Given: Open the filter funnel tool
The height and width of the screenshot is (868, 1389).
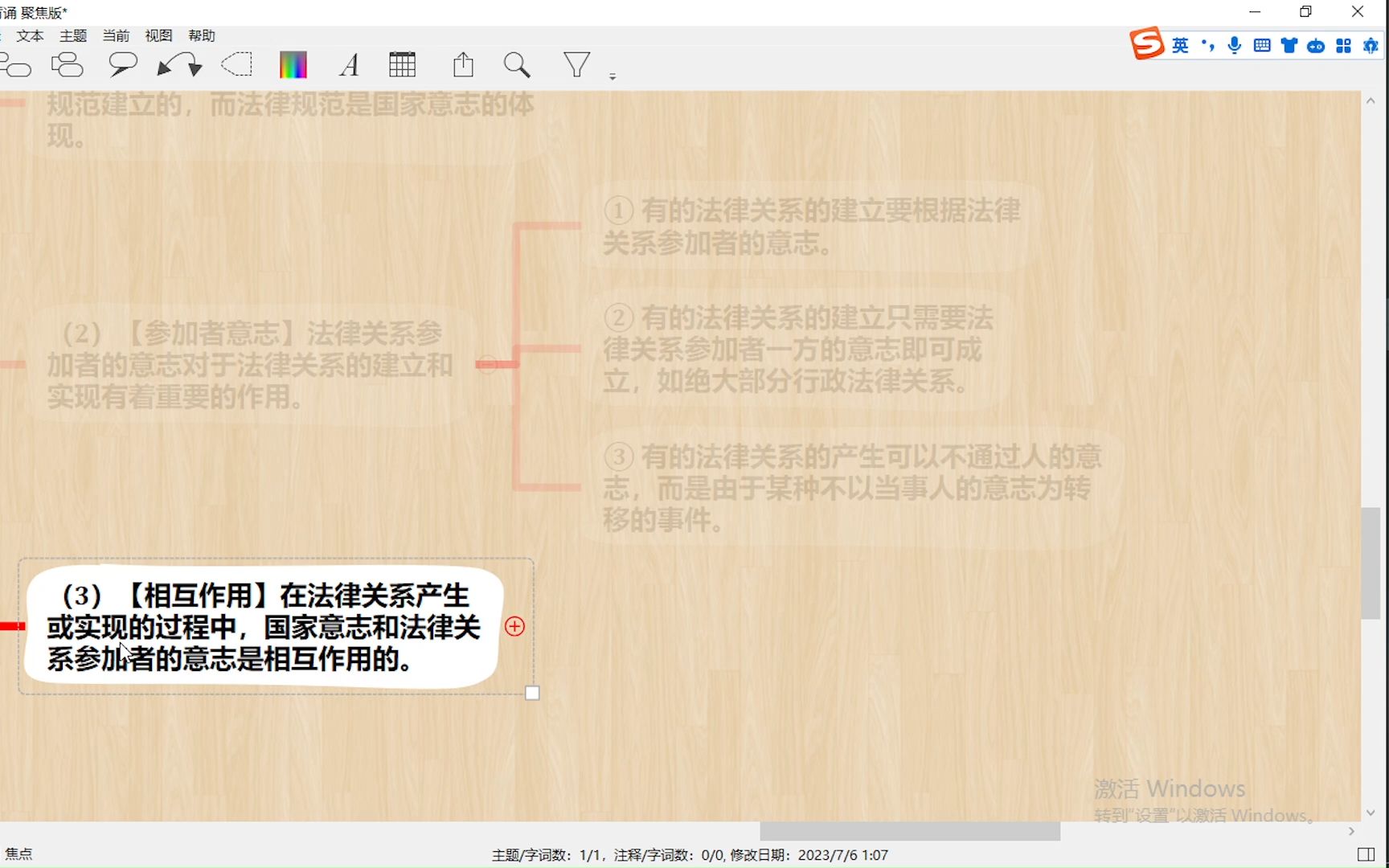Looking at the screenshot, I should [x=576, y=64].
